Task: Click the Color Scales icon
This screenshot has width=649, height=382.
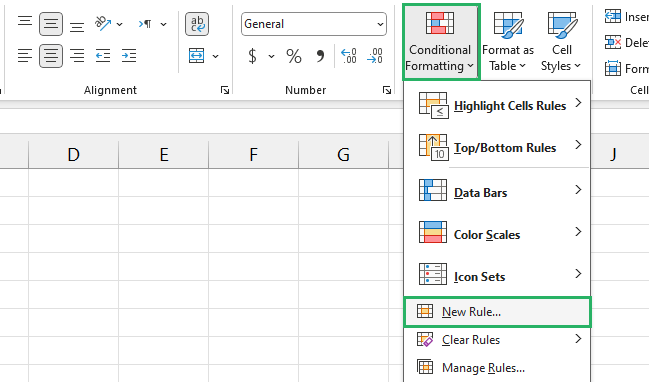Action: click(x=433, y=232)
